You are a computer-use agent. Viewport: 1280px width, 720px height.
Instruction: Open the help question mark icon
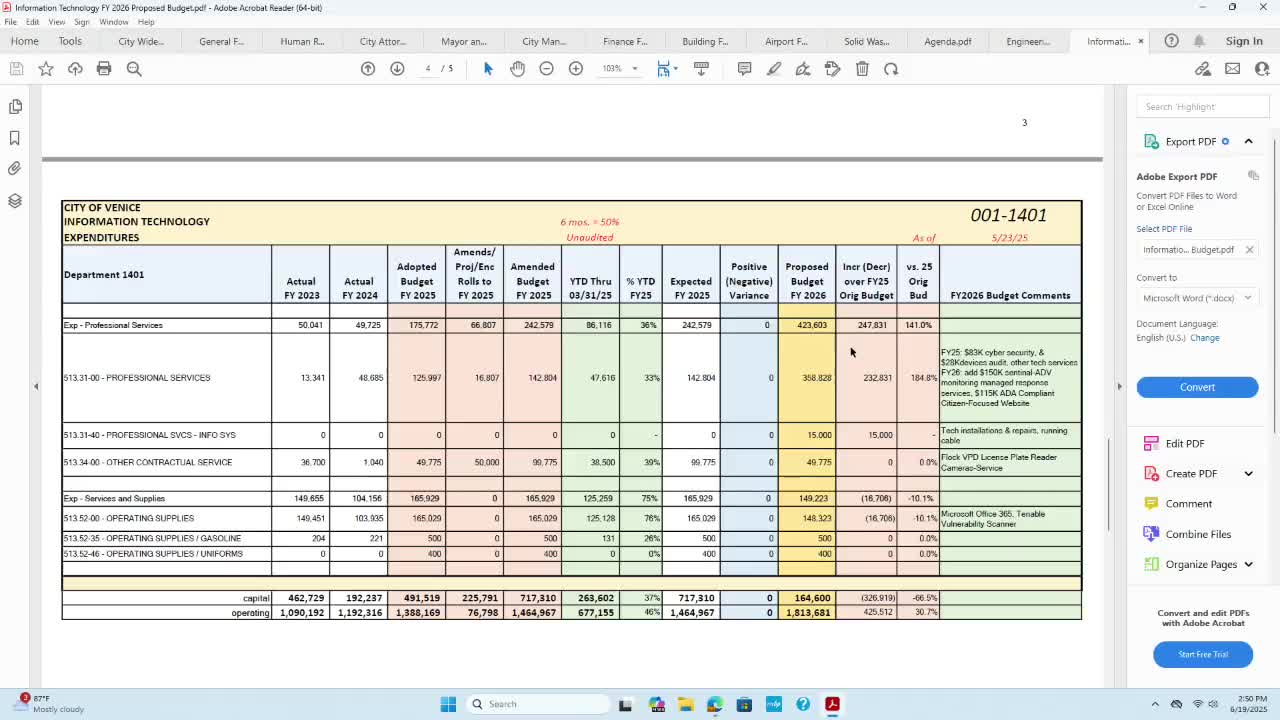(1171, 41)
